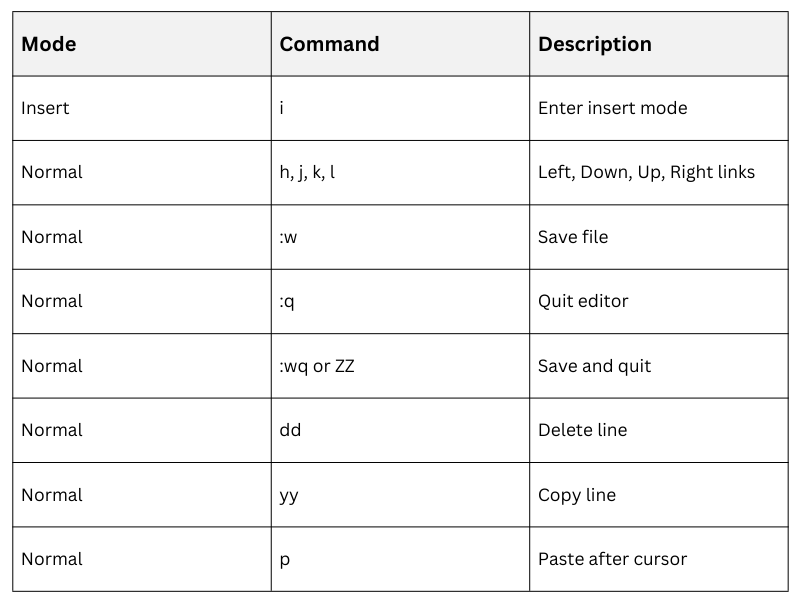Select the 'Save file' description
This screenshot has height=600, width=800.
point(573,237)
